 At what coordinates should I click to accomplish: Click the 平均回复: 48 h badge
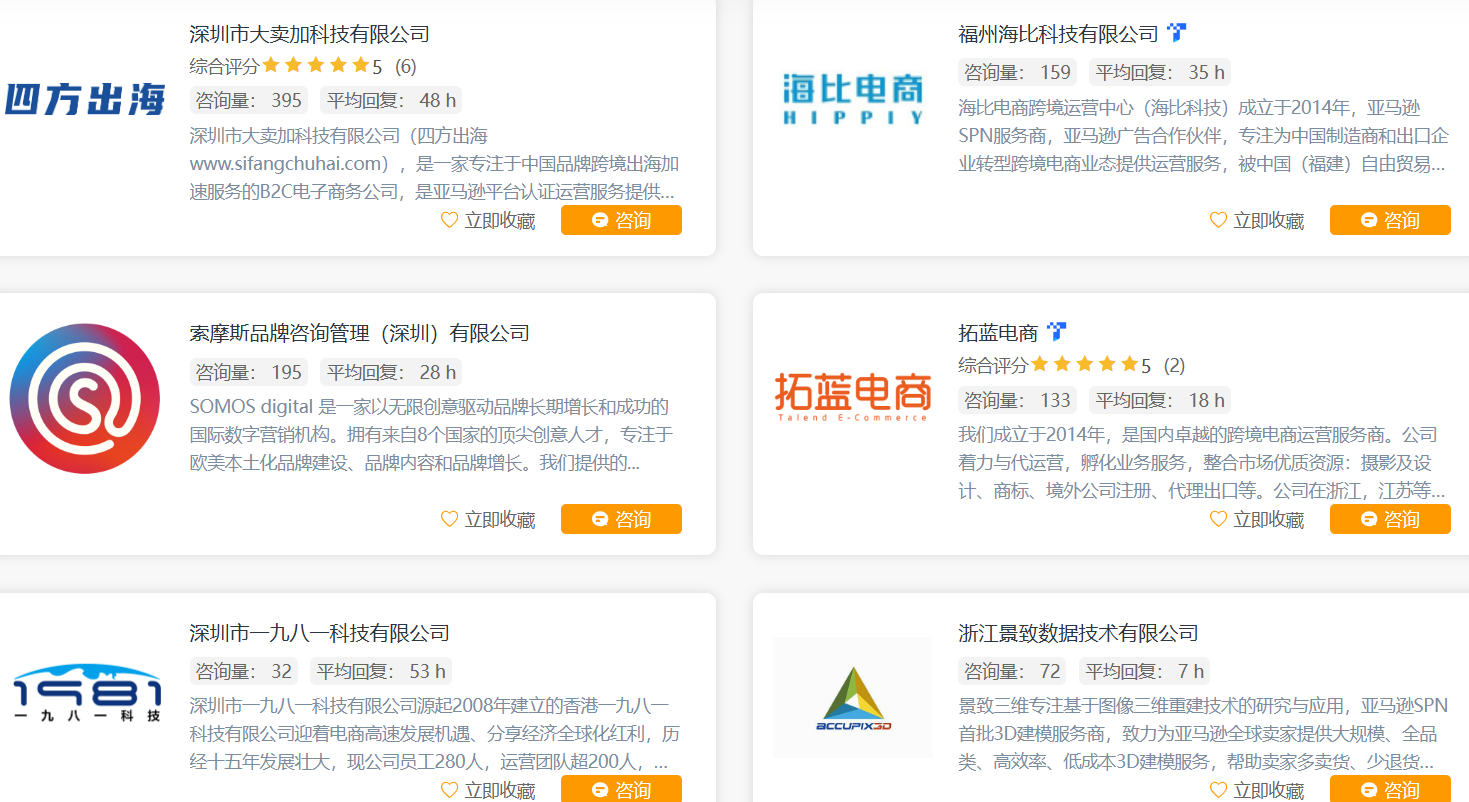click(391, 100)
